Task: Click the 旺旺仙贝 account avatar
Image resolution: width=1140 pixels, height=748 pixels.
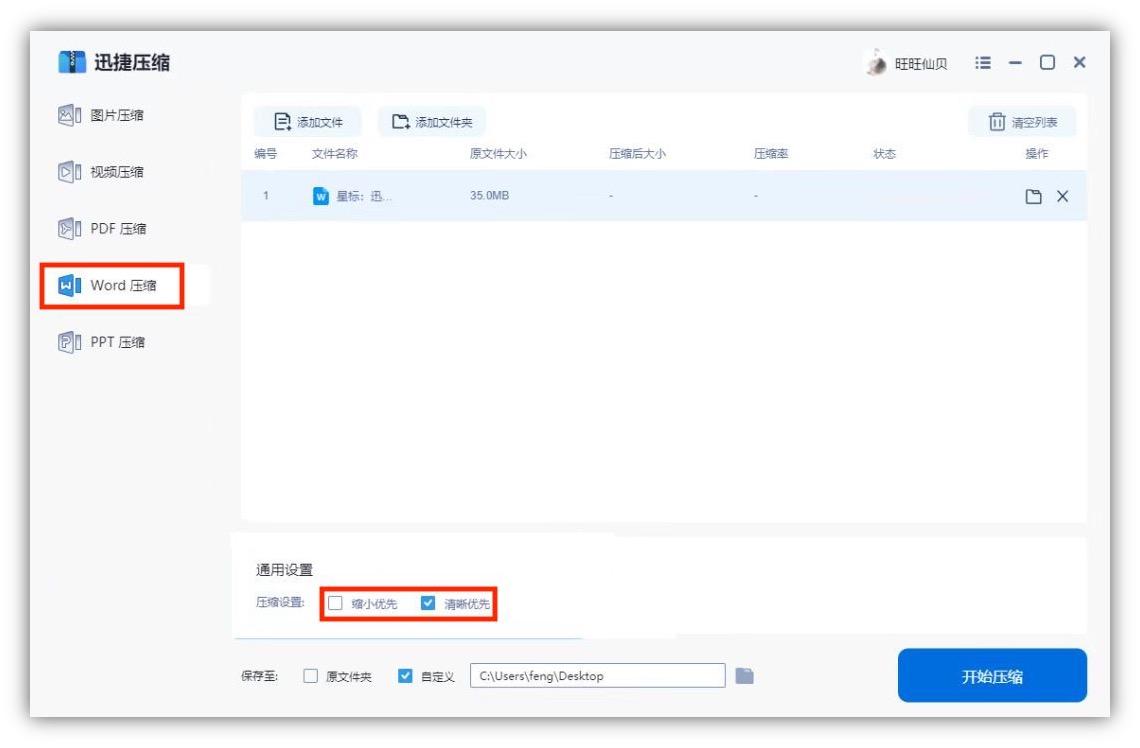Action: [877, 62]
